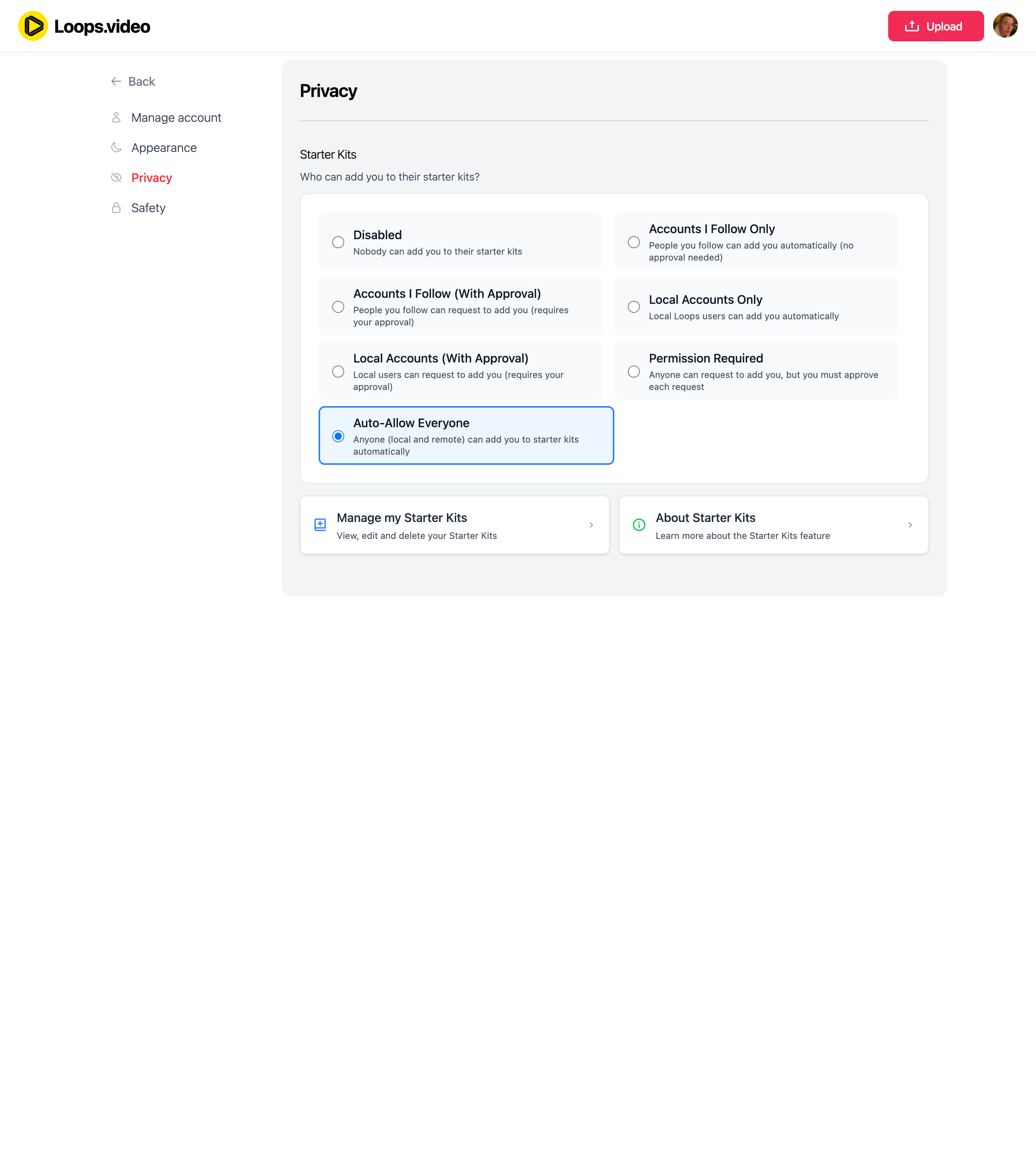
Task: Click "View, edit and delete your Starter Kits"
Action: (x=417, y=536)
